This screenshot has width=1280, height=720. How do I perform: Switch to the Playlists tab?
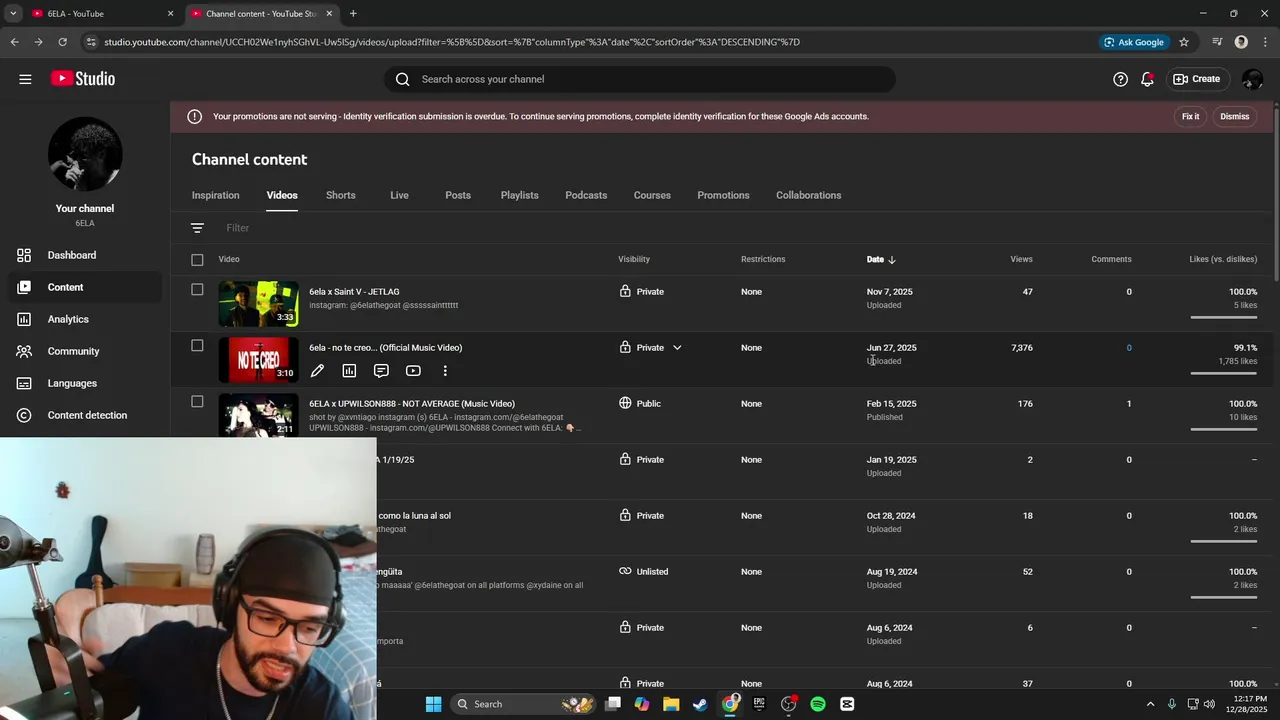[x=520, y=195]
